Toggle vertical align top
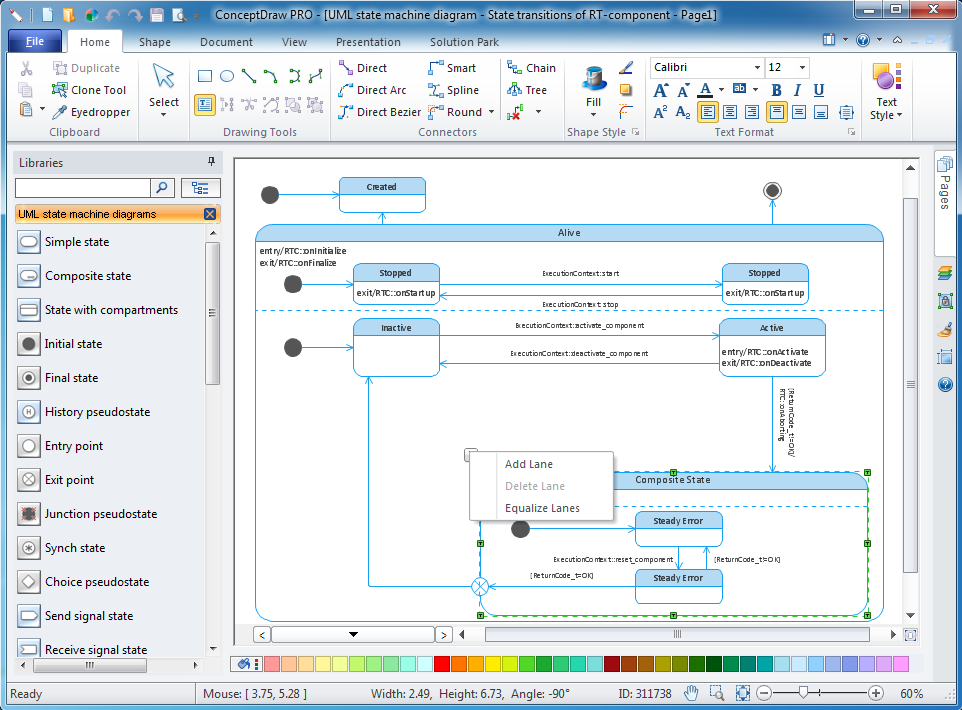The width and height of the screenshot is (962, 710). click(x=777, y=112)
